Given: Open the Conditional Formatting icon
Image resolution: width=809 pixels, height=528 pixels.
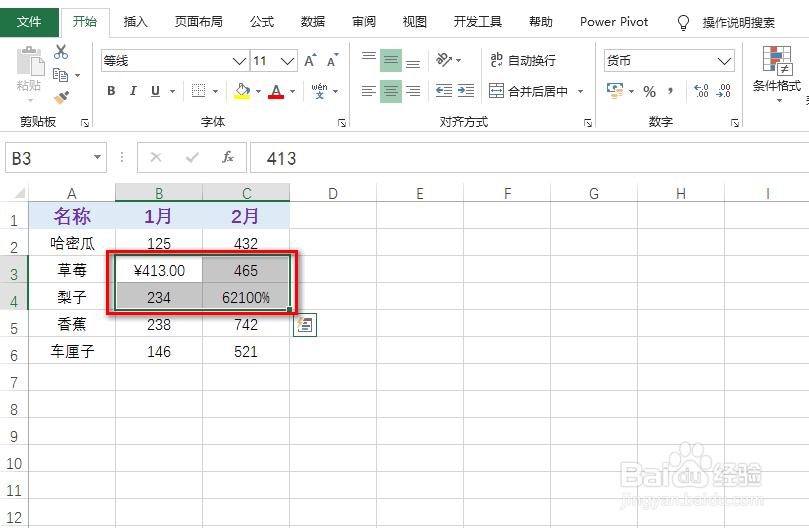Looking at the screenshot, I should tap(777, 60).
